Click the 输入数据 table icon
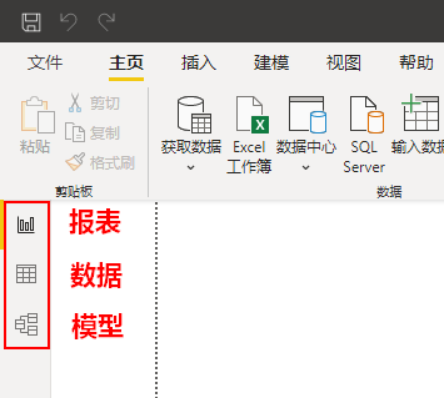Image resolution: width=444 pixels, height=400 pixels. (x=420, y=112)
